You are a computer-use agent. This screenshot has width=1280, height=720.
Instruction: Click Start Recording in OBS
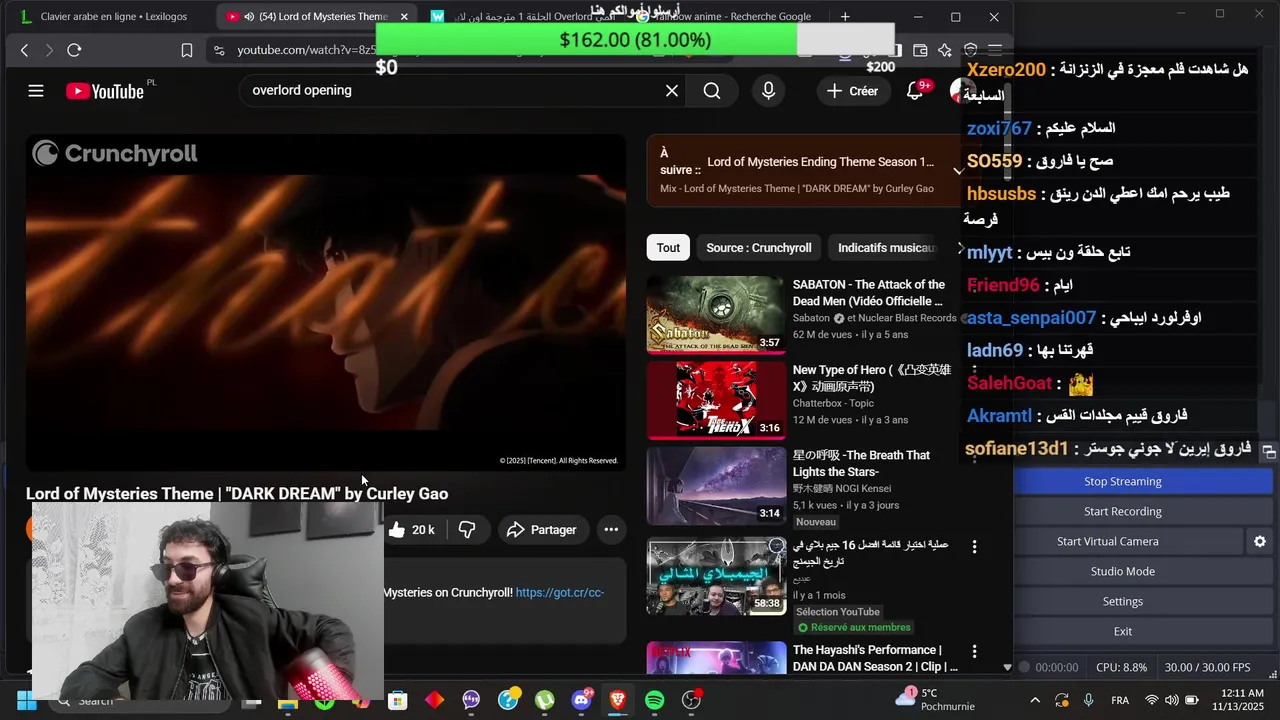coord(1123,511)
